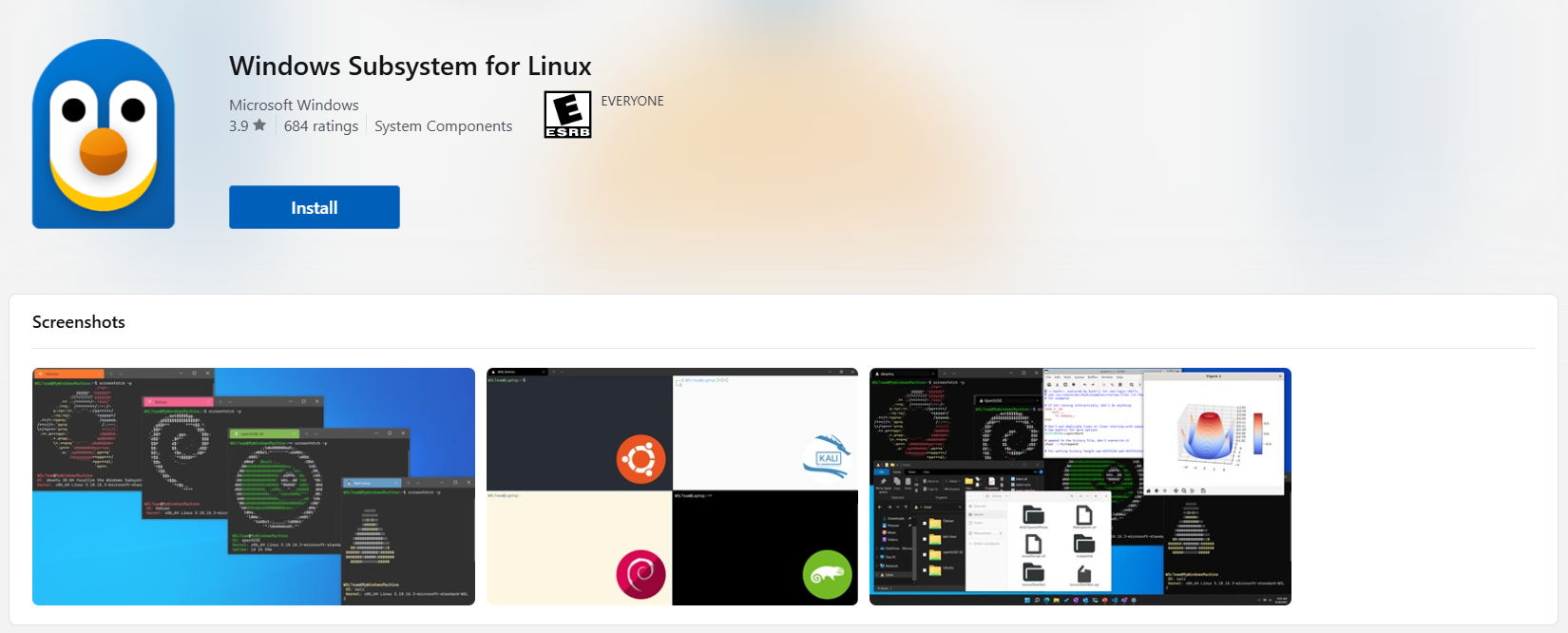The height and width of the screenshot is (633, 1568).
Task: Click the Windows Subsystem for Linux title
Action: pyautogui.click(x=411, y=66)
